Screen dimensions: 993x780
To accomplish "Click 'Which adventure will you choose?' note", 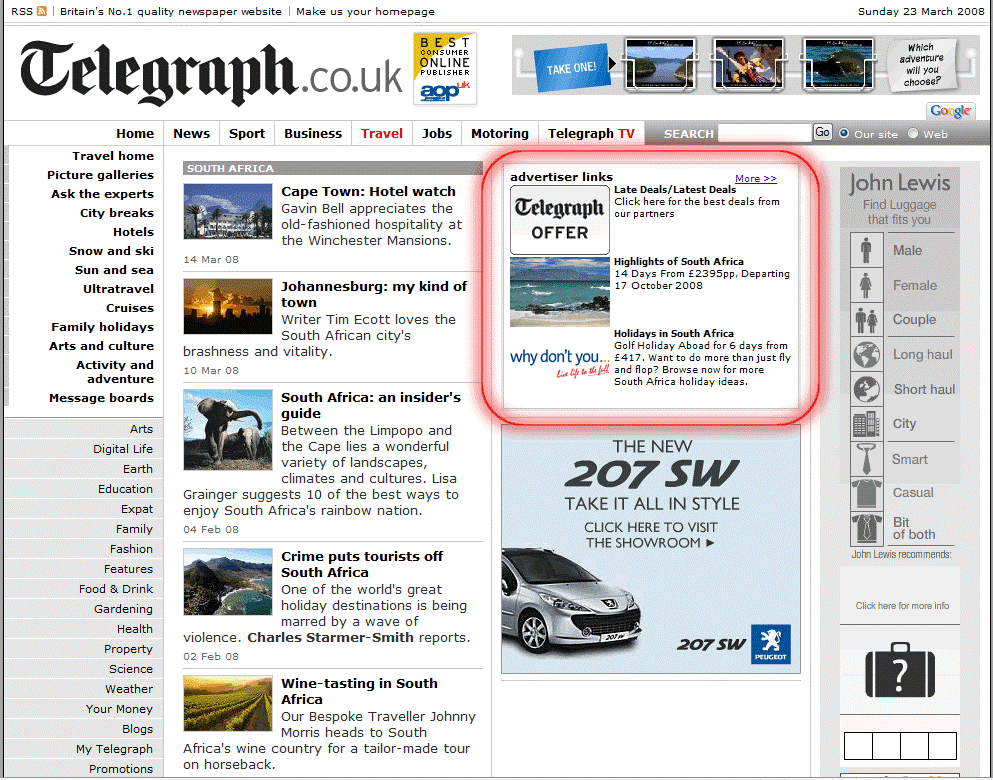I will click(x=921, y=64).
